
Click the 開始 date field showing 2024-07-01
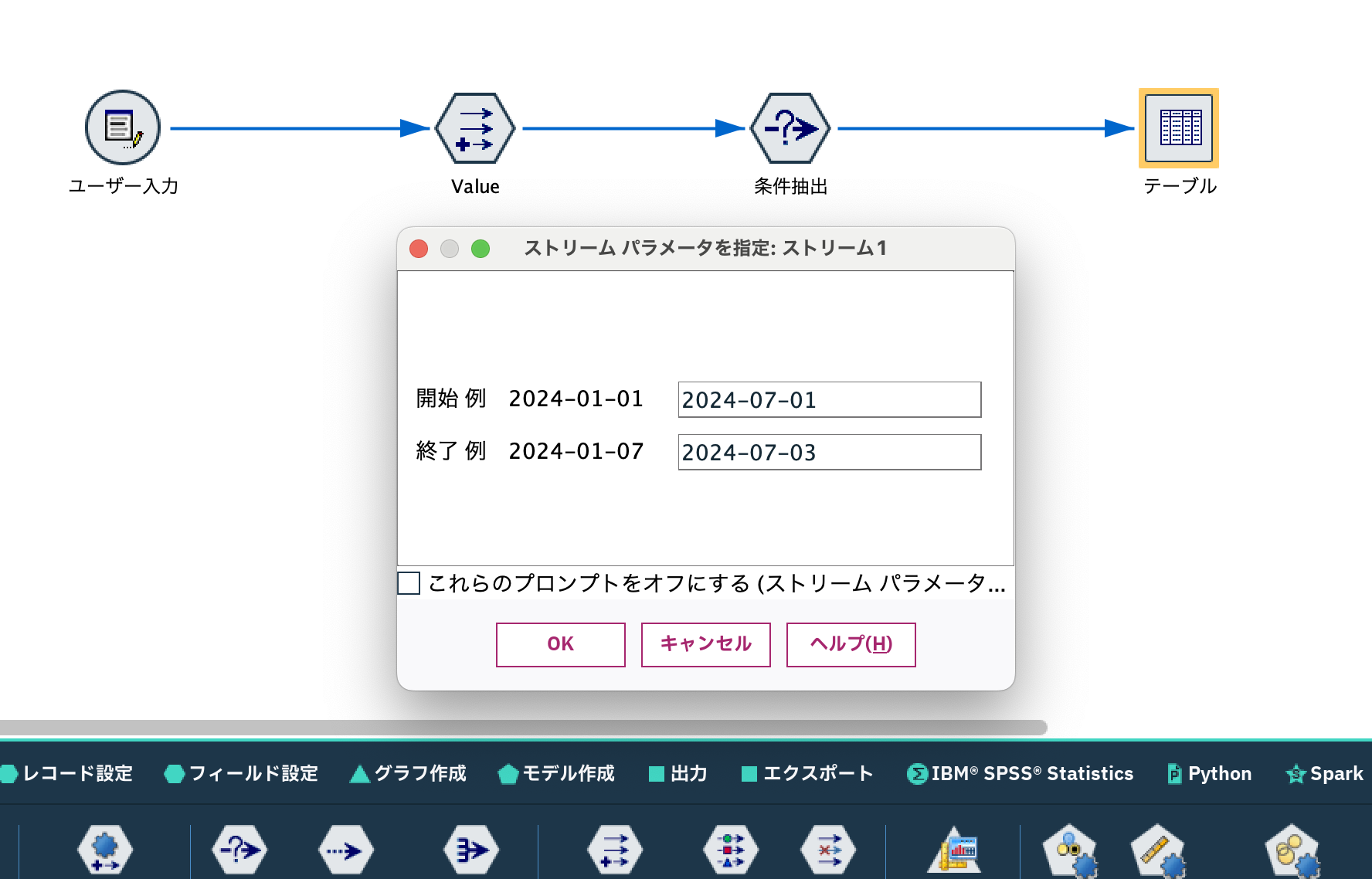[829, 399]
